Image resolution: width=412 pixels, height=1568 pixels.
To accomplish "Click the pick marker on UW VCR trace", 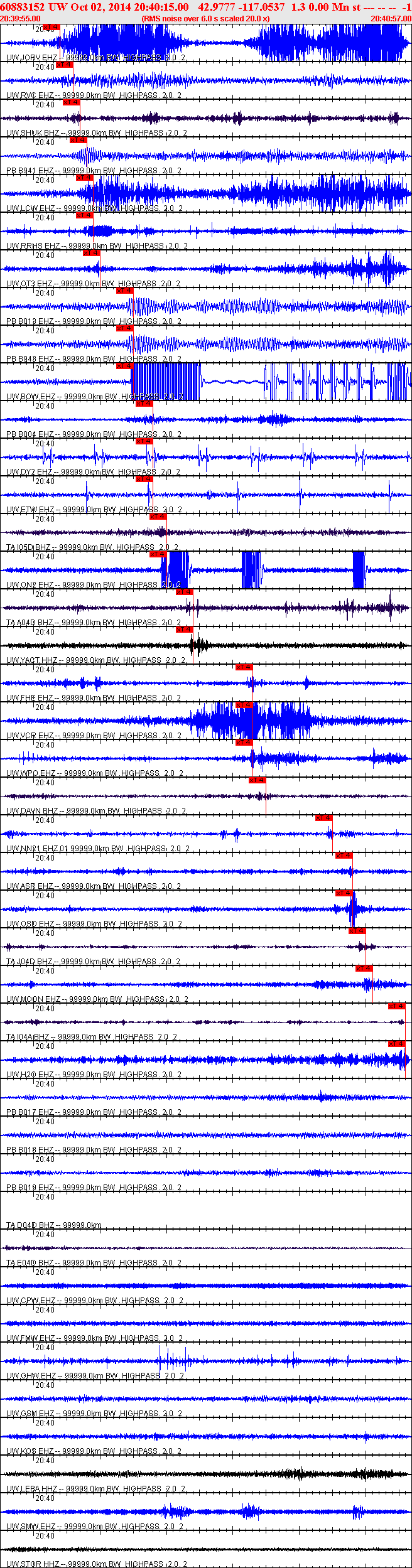I will tap(244, 705).
